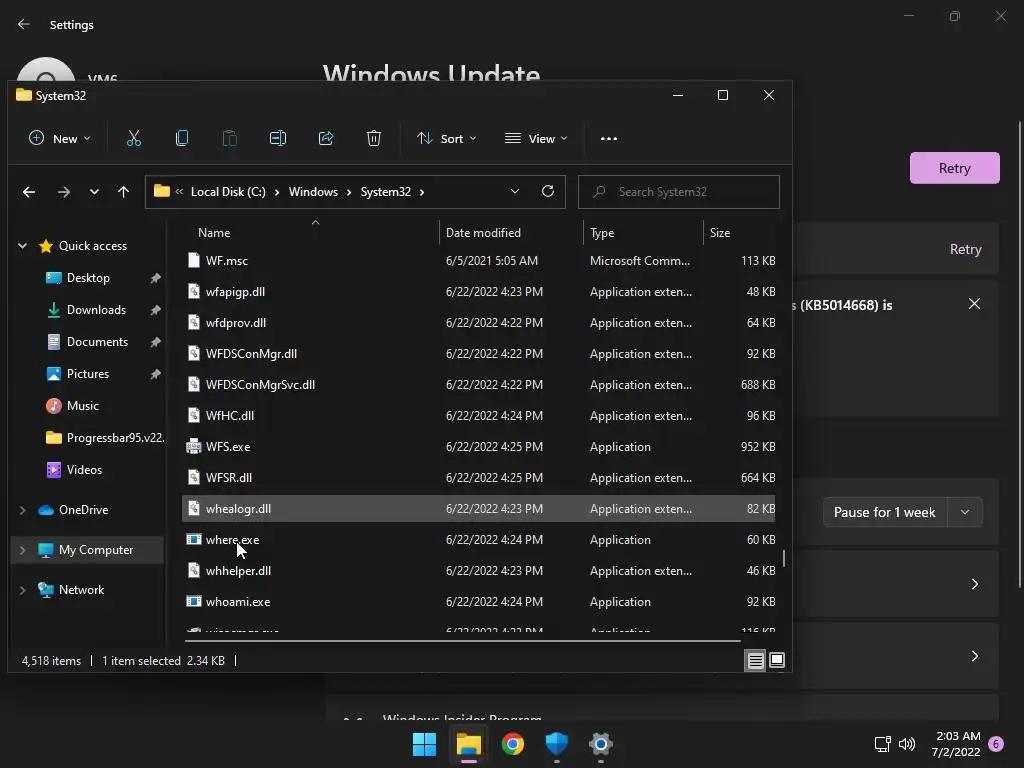Expand the My Computer tree node
This screenshot has height=768, width=1024.
[x=22, y=551]
